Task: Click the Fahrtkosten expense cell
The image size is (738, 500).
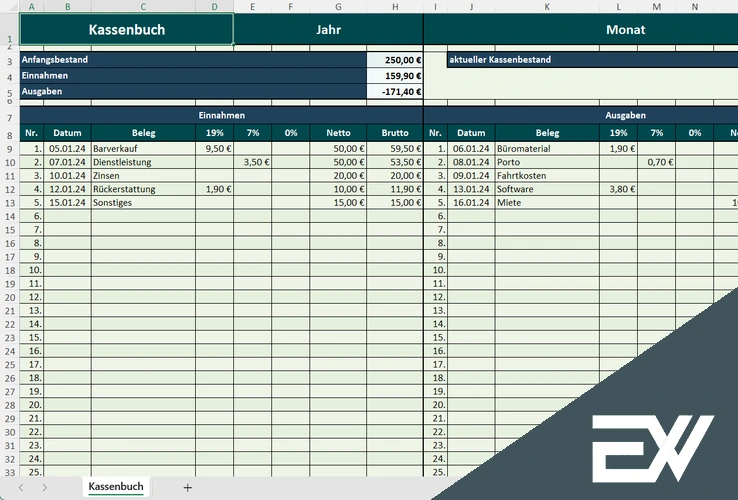Action: point(547,176)
